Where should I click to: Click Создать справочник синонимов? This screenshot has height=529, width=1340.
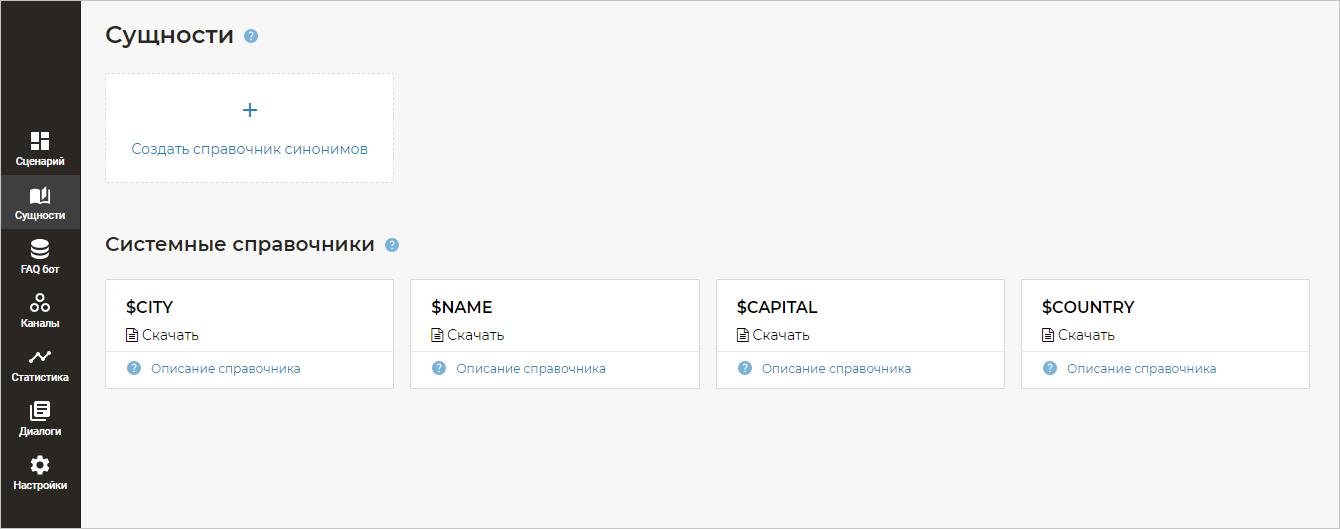coord(250,149)
